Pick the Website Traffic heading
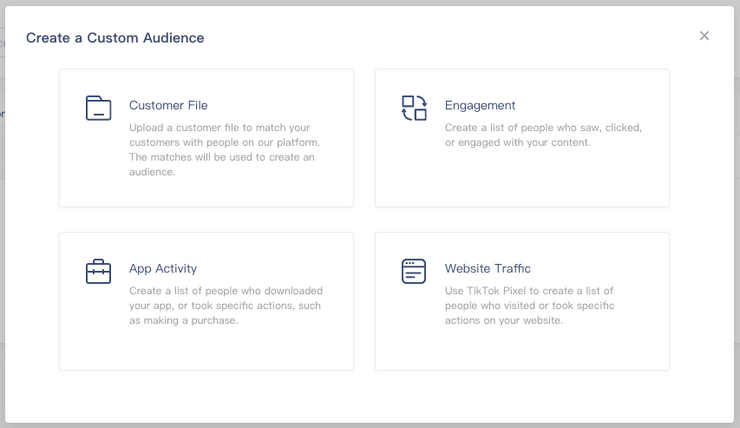The image size is (740, 428). [488, 269]
